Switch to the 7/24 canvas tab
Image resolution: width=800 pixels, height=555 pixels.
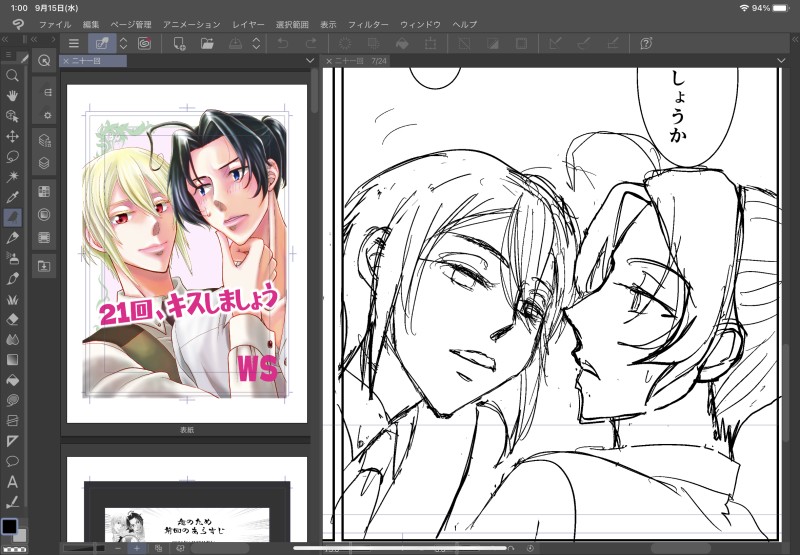pyautogui.click(x=356, y=61)
